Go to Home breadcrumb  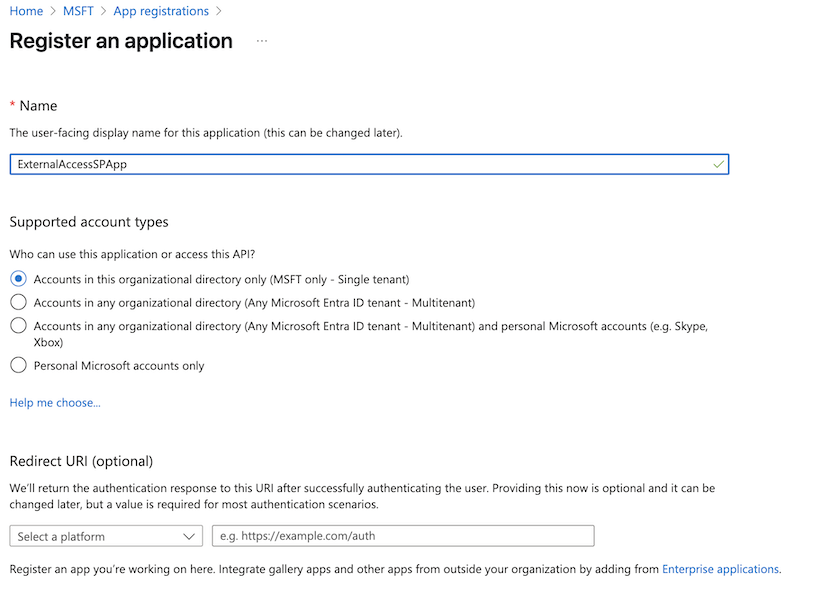tap(26, 11)
